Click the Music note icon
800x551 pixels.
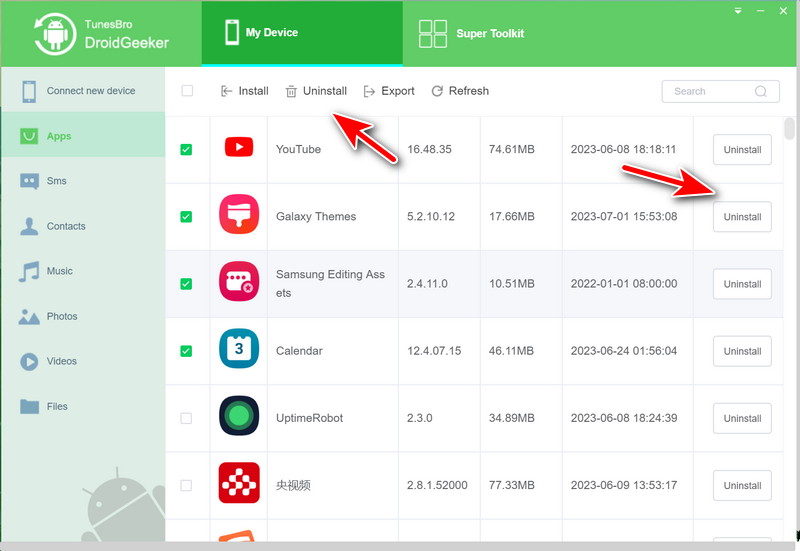coord(29,271)
